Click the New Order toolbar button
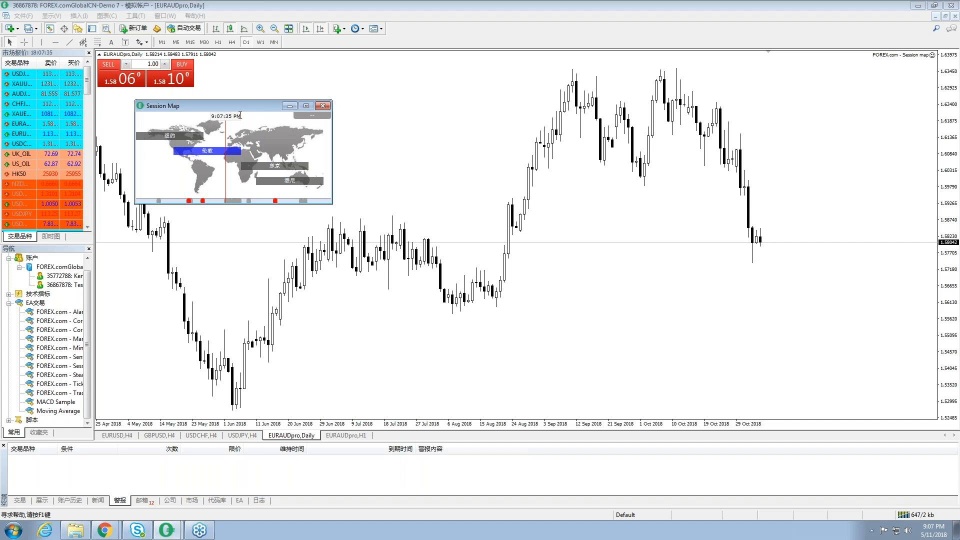This screenshot has width=960, height=540. (133, 29)
